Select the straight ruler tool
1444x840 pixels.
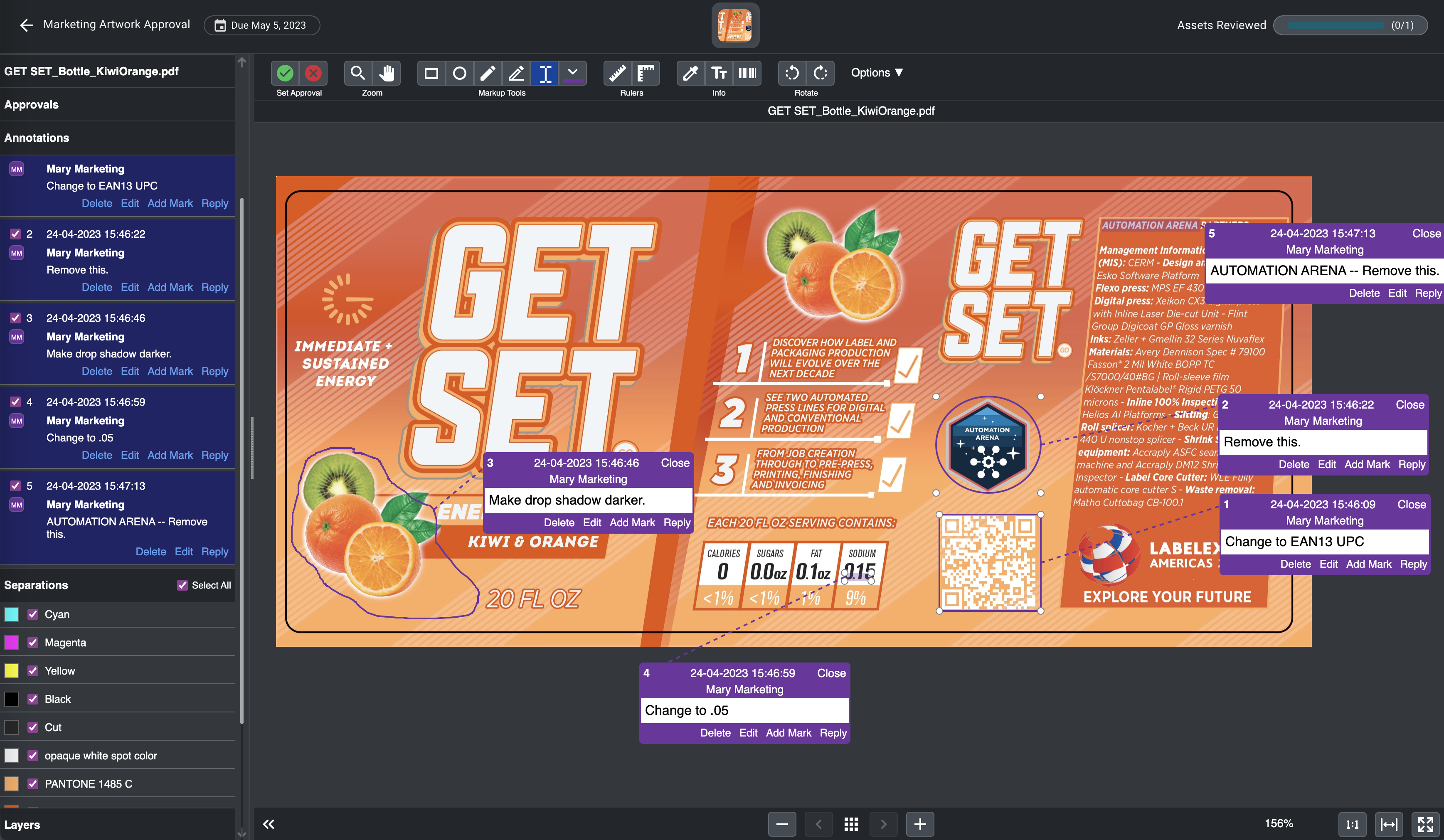pyautogui.click(x=617, y=73)
